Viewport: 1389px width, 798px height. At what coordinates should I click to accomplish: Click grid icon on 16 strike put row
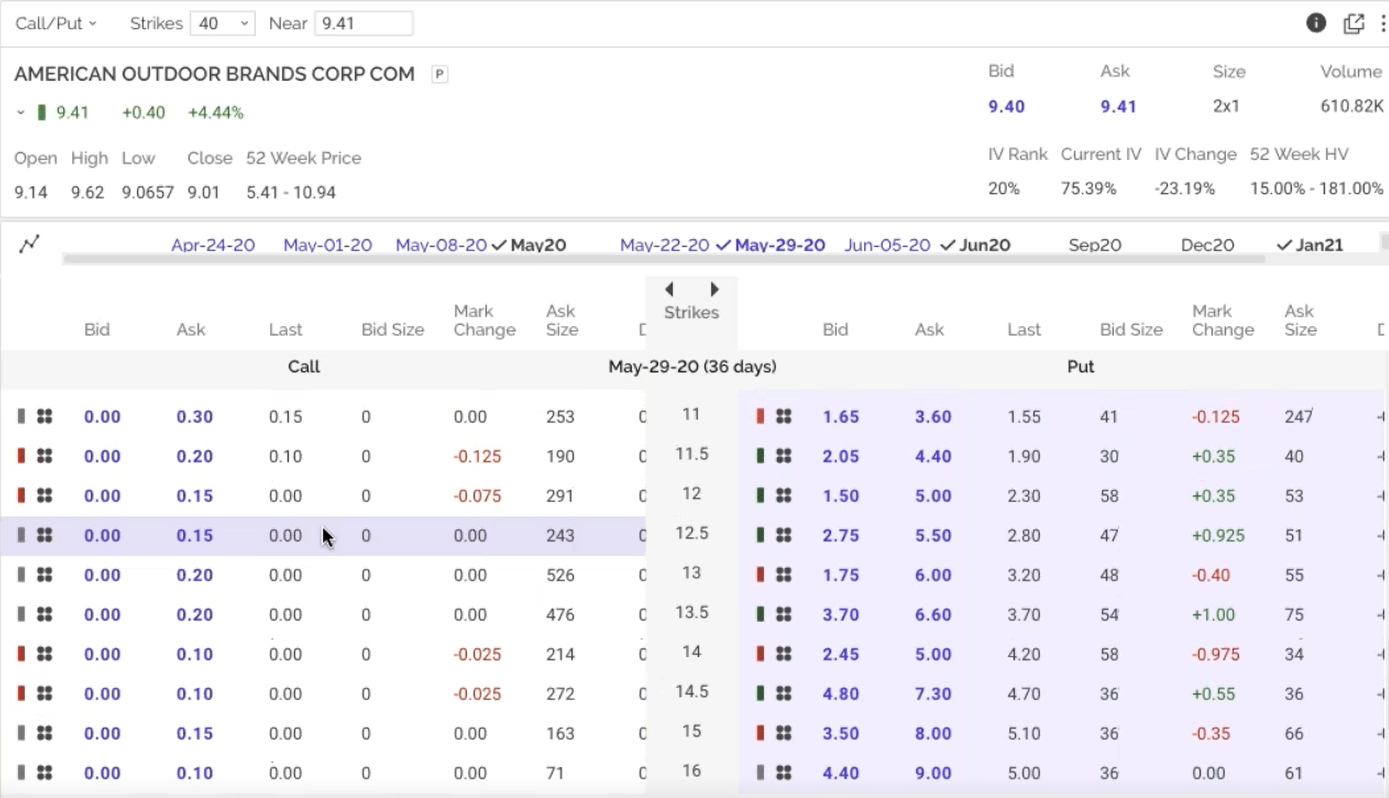(x=783, y=773)
